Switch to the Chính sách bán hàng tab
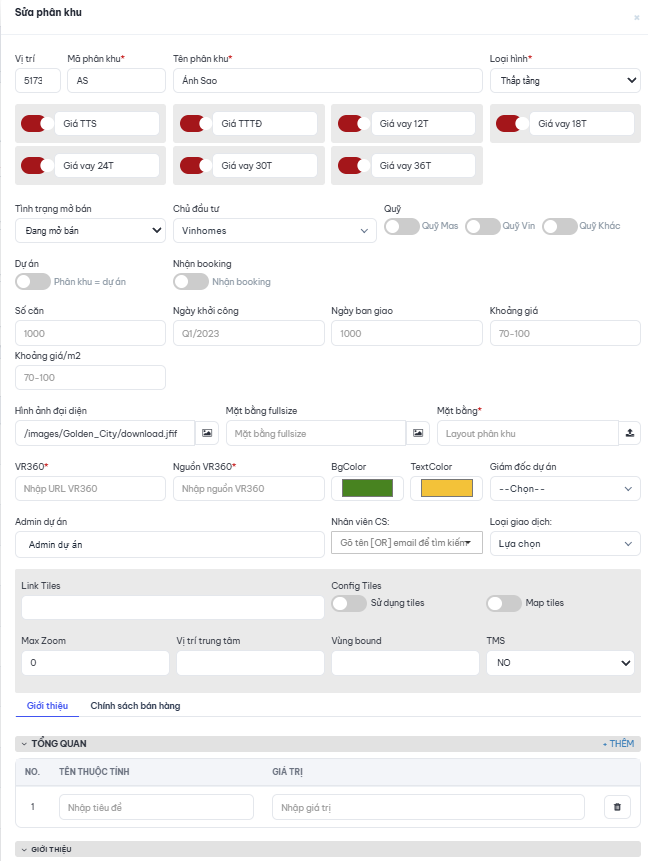The height and width of the screenshot is (861, 648). 135,706
